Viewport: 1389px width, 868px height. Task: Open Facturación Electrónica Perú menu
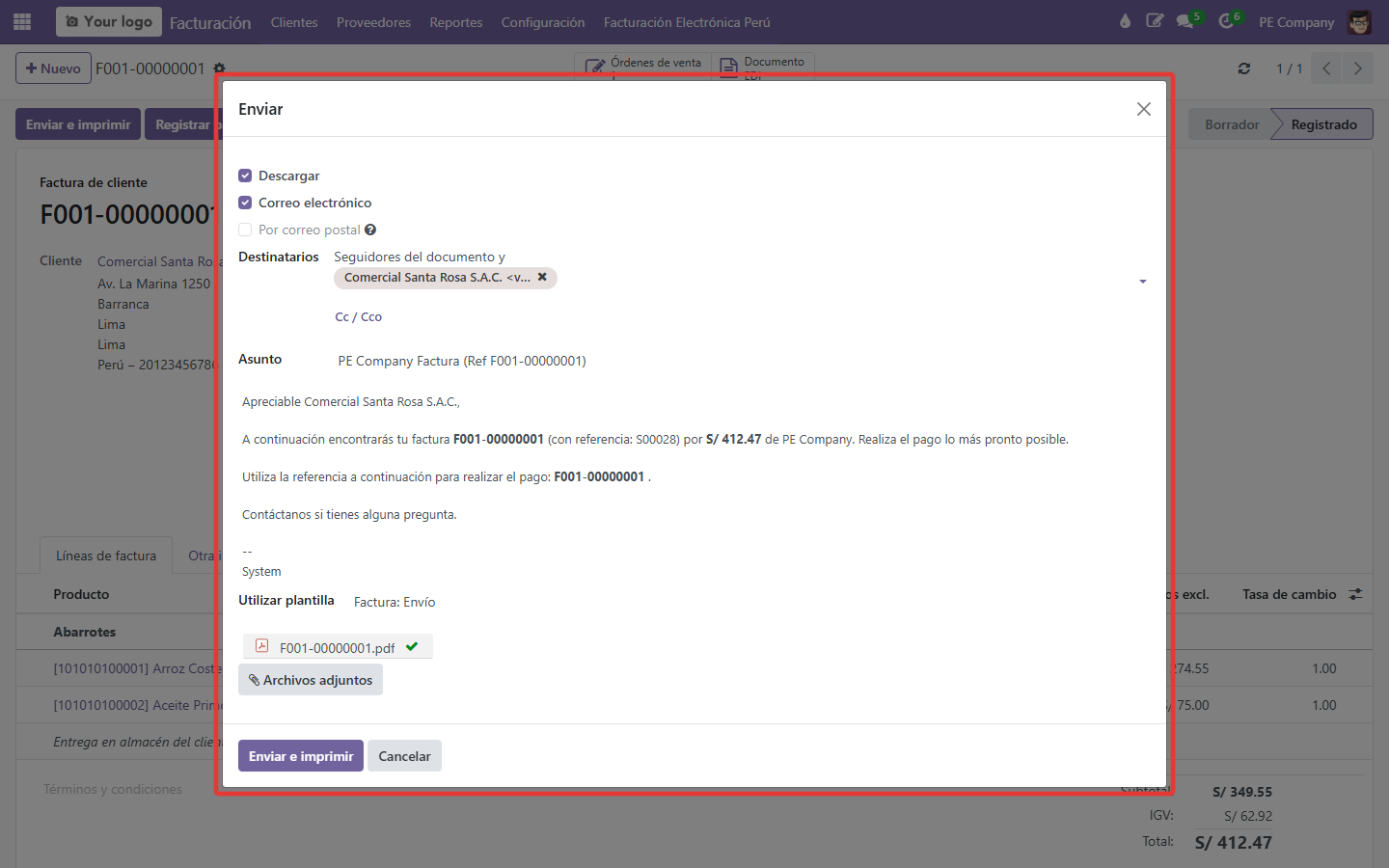coord(687,22)
